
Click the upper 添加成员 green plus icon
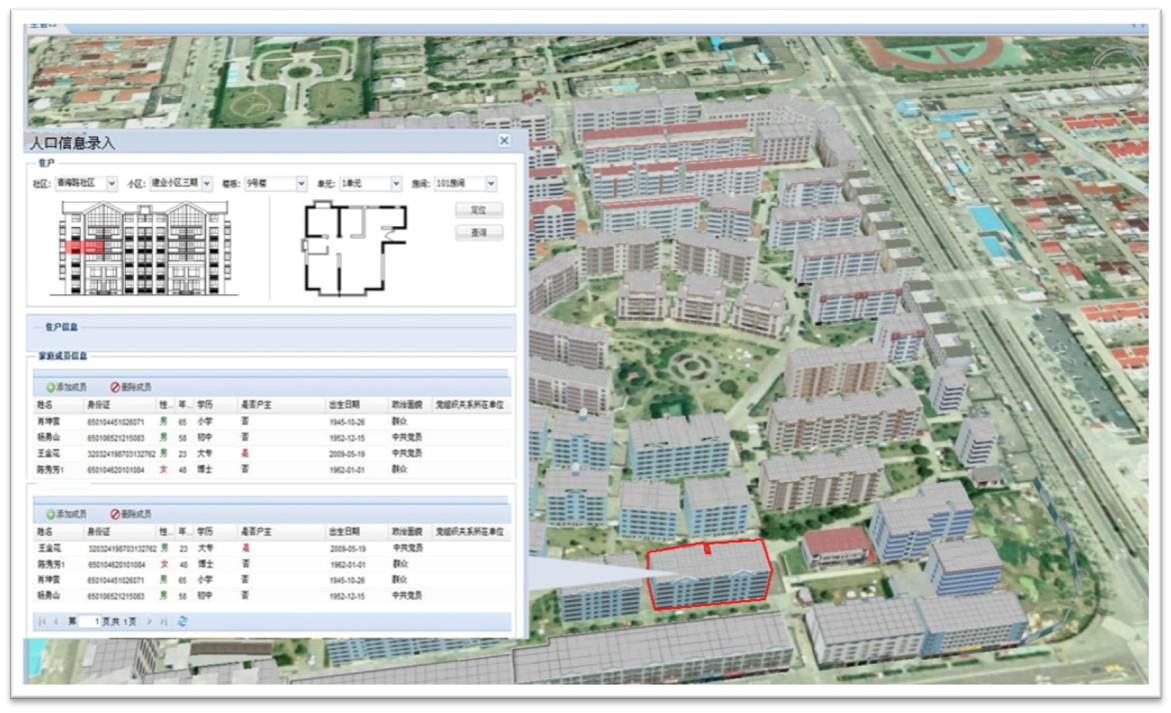tap(51, 386)
